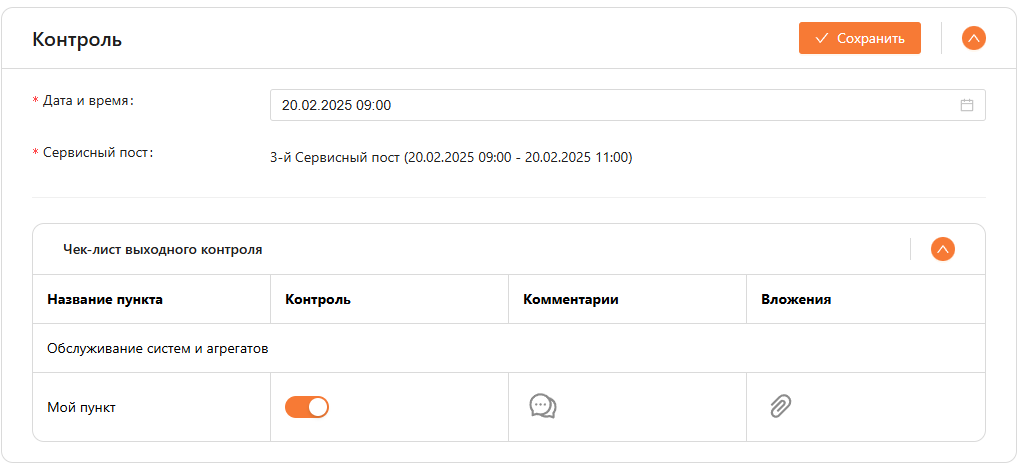Screen dimensions: 1023x466
Task: Focus the Дата и время input field
Action: click(600, 105)
